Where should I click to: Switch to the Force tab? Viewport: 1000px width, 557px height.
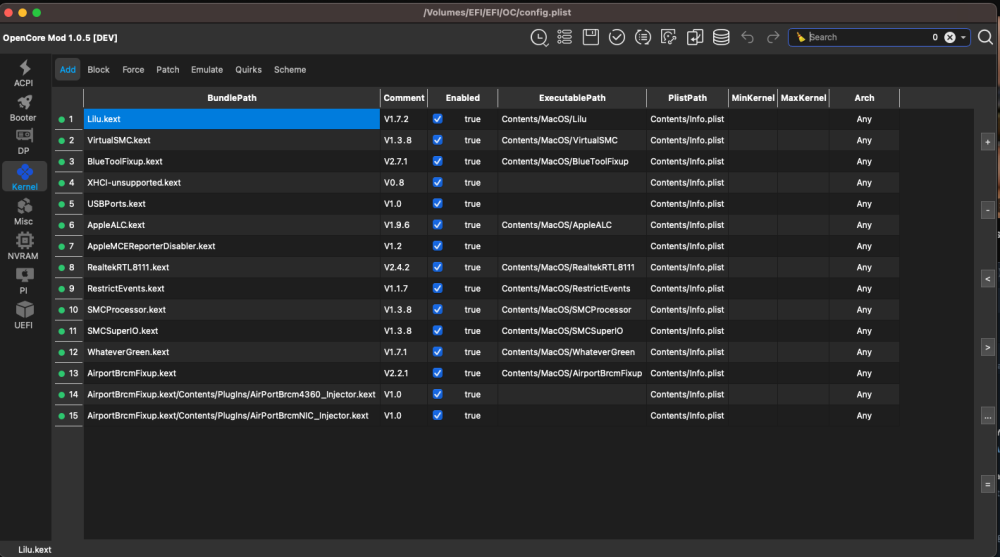coord(133,70)
